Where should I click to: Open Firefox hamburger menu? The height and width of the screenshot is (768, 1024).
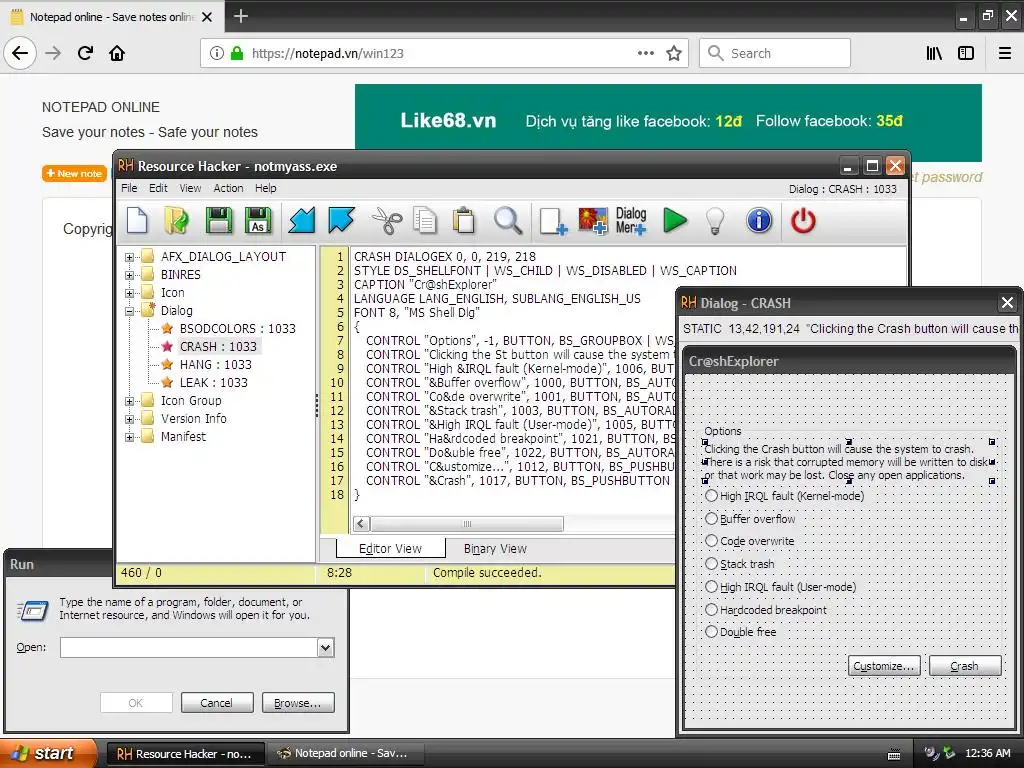click(1005, 53)
